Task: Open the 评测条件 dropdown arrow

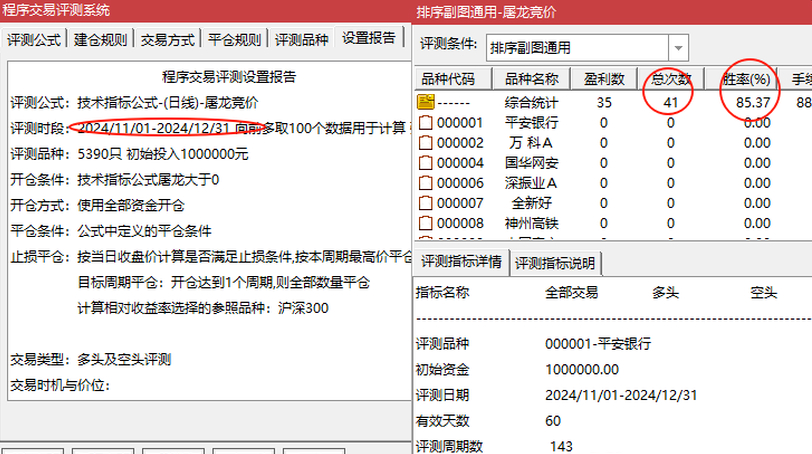Action: [x=679, y=47]
